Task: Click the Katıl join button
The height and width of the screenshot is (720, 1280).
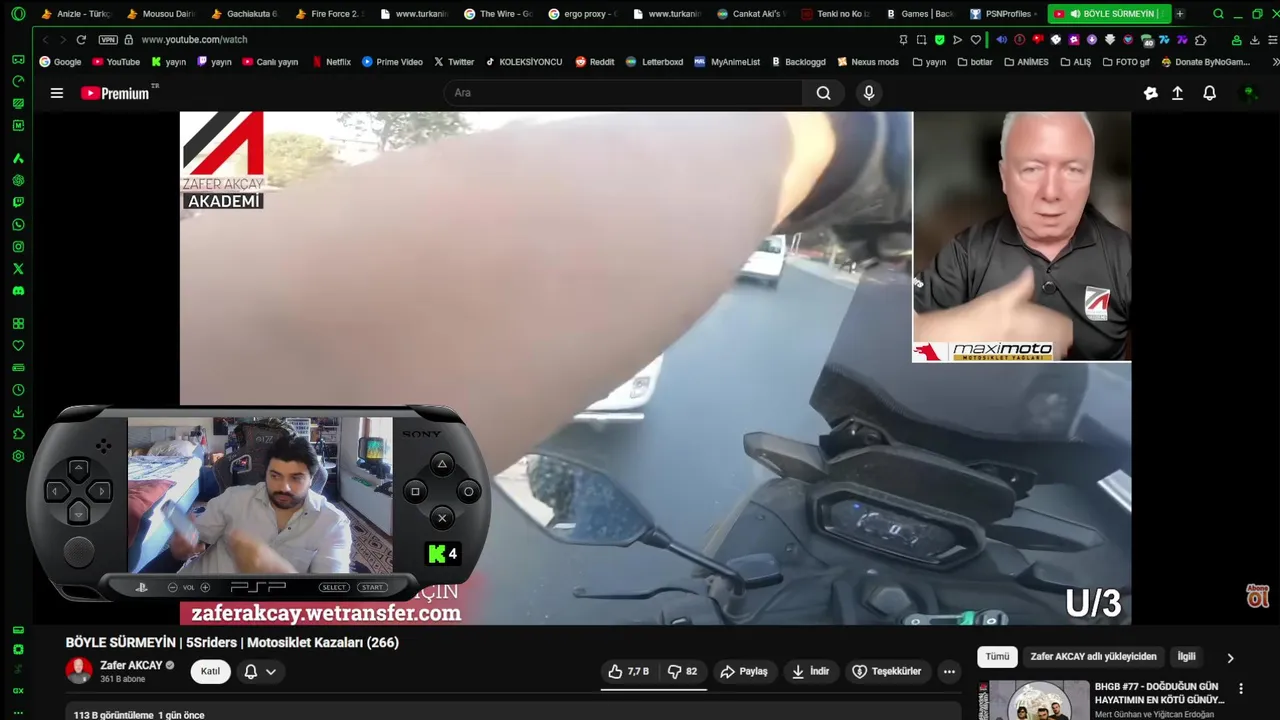Action: (x=210, y=671)
